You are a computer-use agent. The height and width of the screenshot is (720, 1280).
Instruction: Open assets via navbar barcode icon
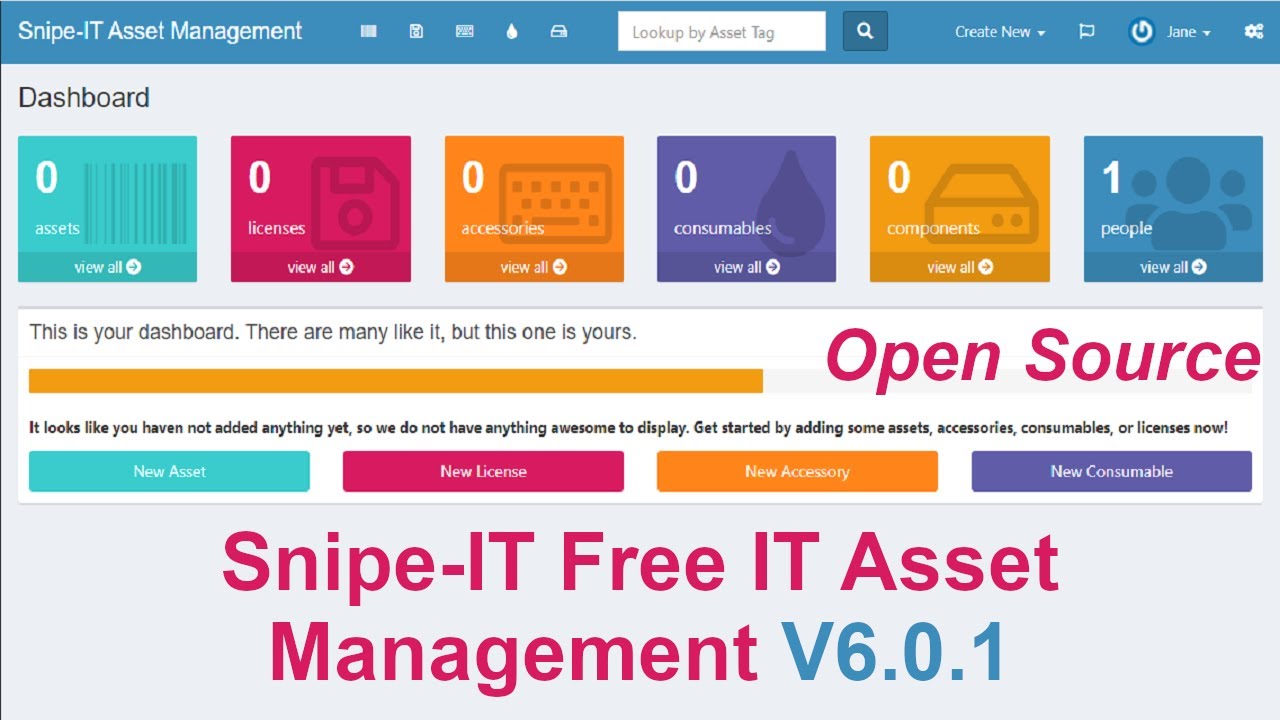tap(369, 32)
